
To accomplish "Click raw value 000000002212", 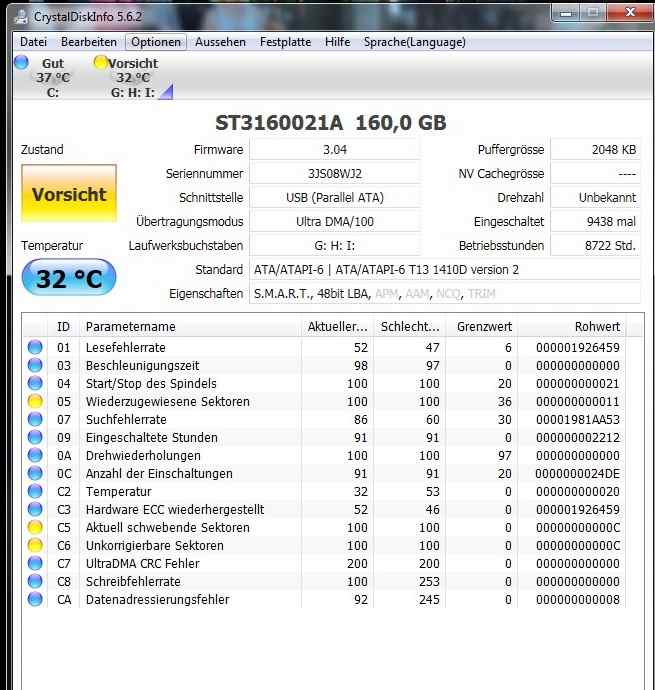I will [x=578, y=438].
